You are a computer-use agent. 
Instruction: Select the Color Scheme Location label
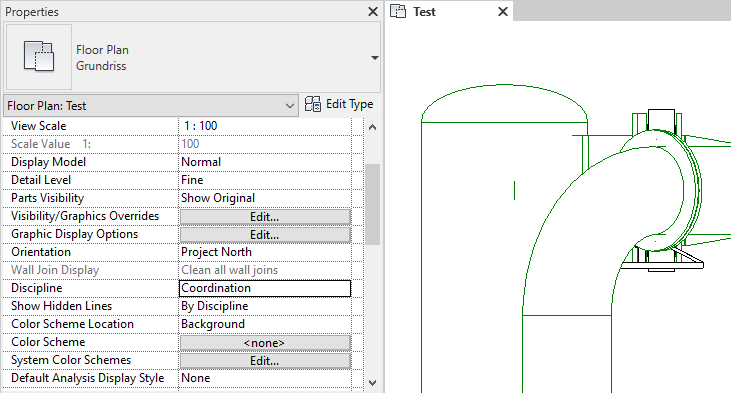[x=72, y=324]
